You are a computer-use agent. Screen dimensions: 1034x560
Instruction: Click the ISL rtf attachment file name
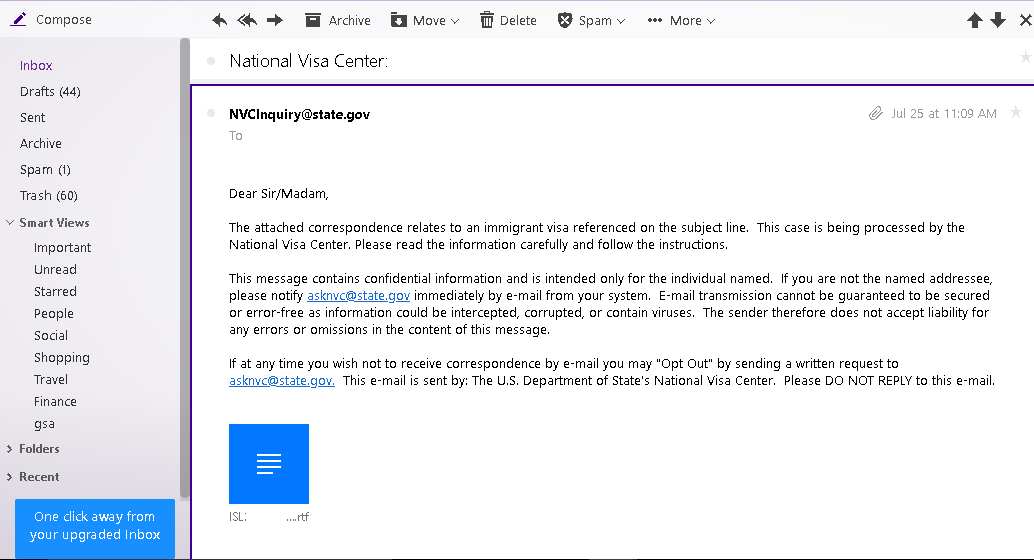[x=268, y=516]
